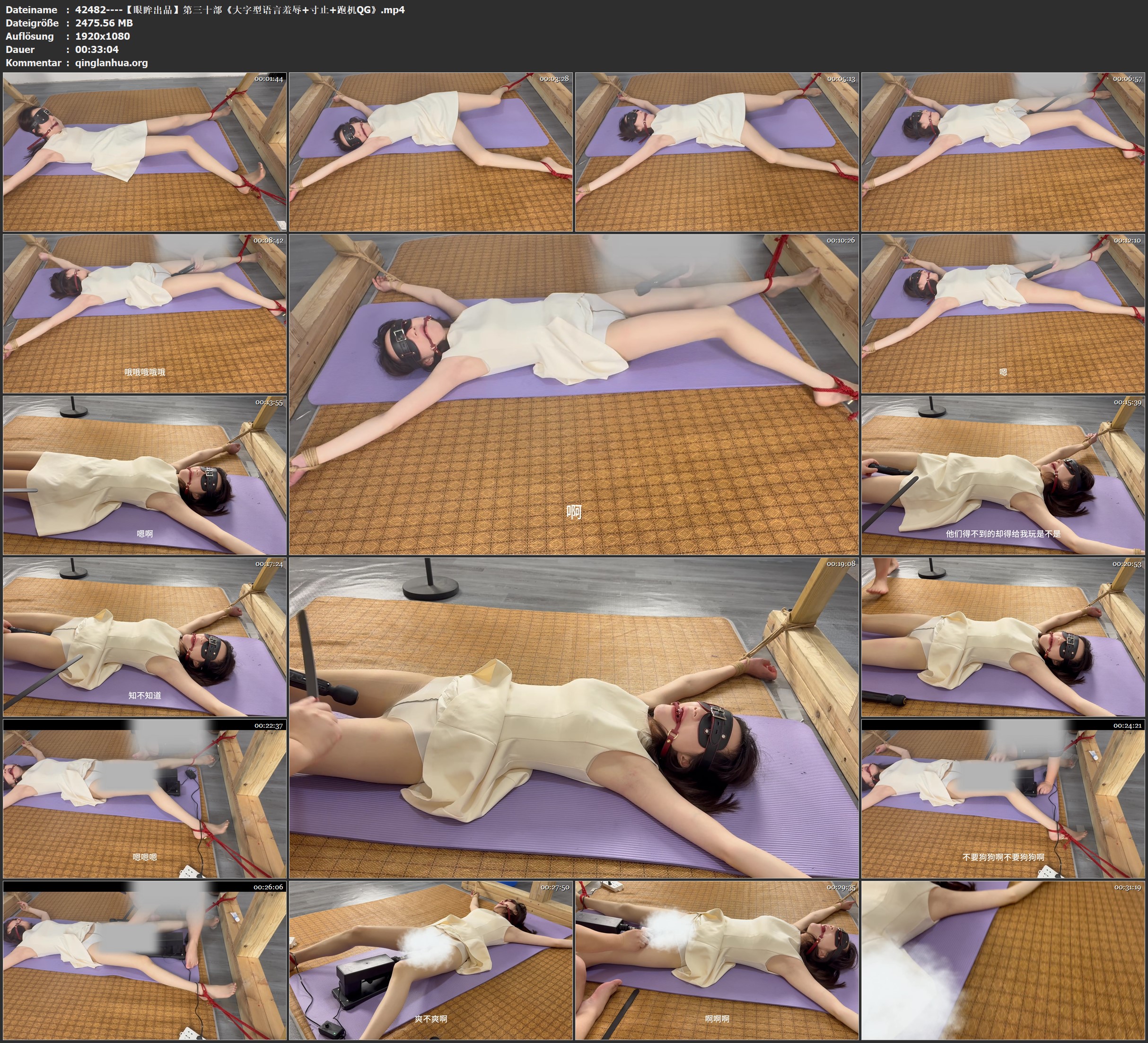1148x1043 pixels.
Task: Select the thumbnail marked 00:13:55
Action: pos(145,475)
